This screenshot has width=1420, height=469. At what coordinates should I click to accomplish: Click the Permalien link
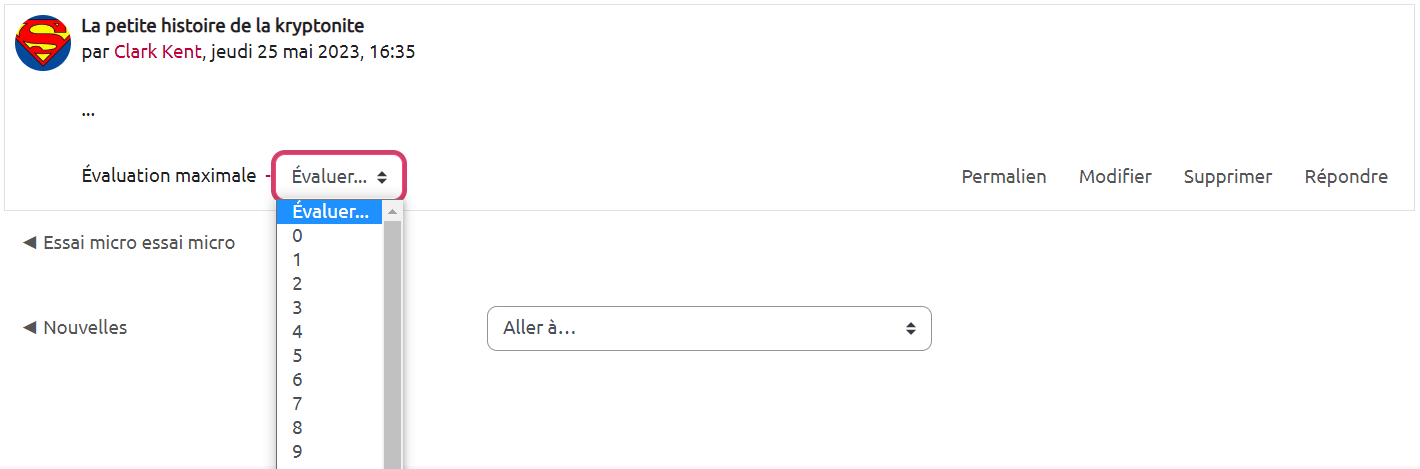[1004, 177]
